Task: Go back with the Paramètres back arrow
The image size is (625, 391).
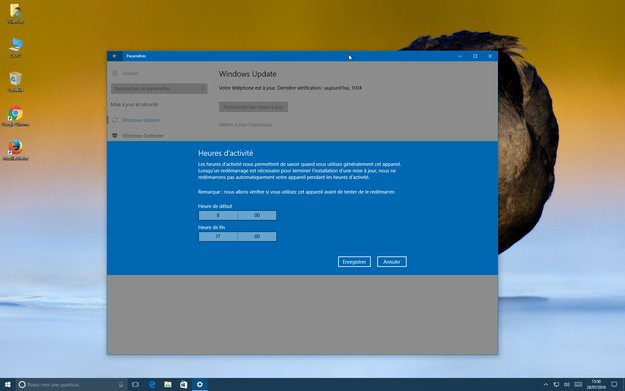Action: click(115, 56)
